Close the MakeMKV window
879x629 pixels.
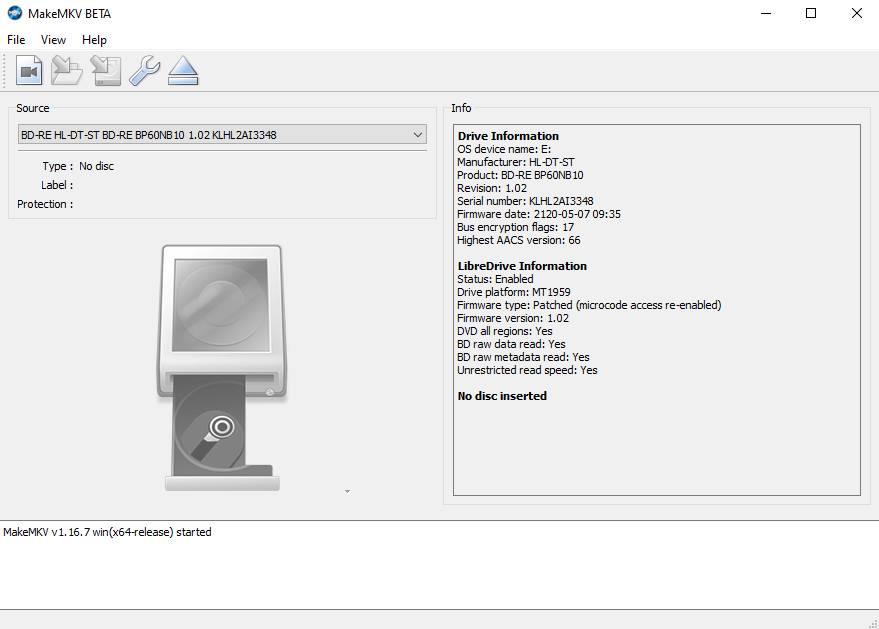click(x=857, y=13)
